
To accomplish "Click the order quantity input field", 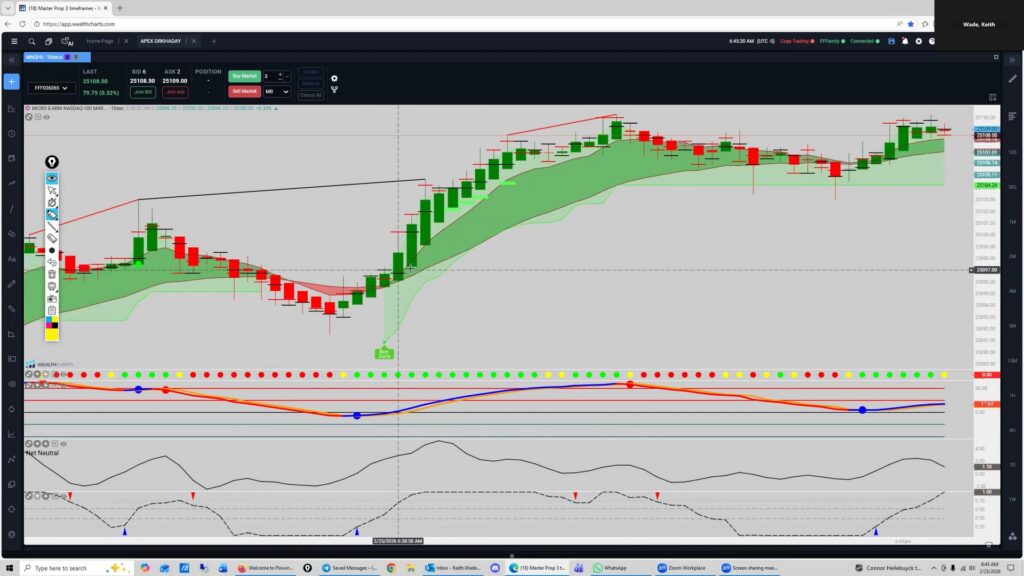I will 270,76.
